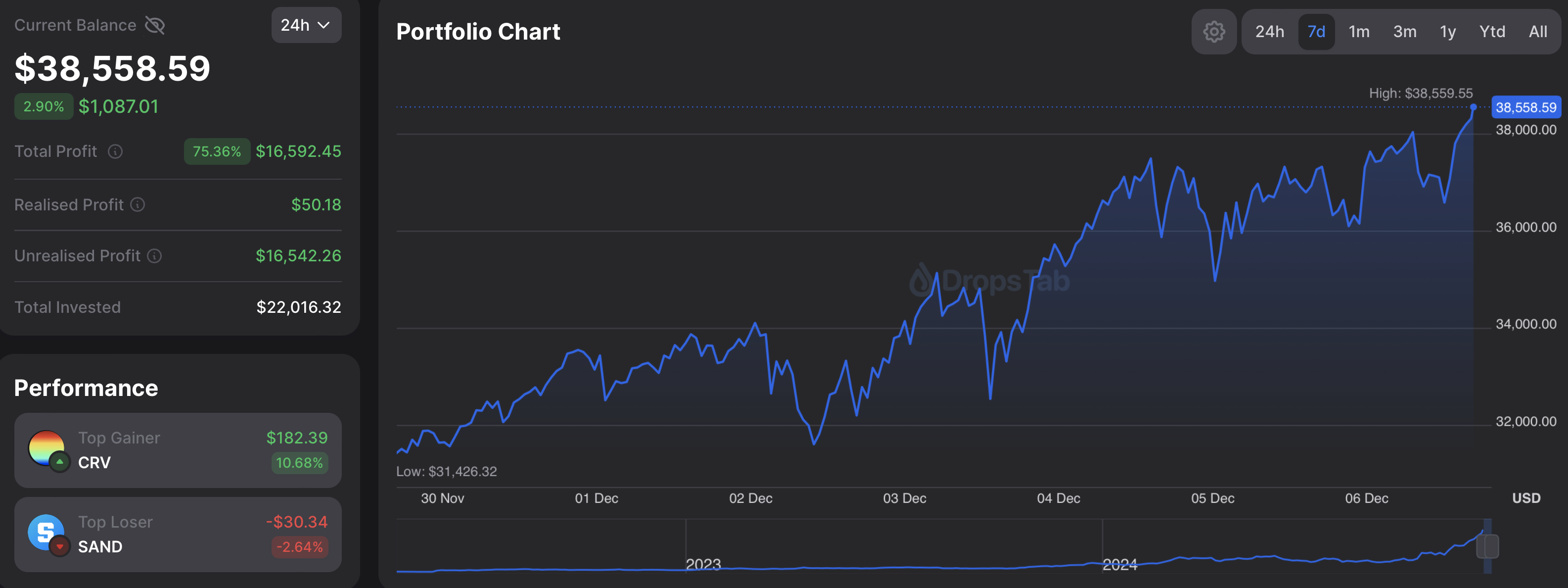This screenshot has height=588, width=1568.
Task: Click the current price label 38,558.59
Action: point(1525,108)
